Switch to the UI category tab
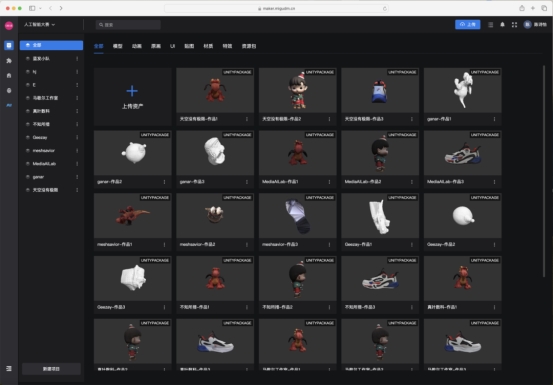Image resolution: width=553 pixels, height=385 pixels. pos(172,46)
